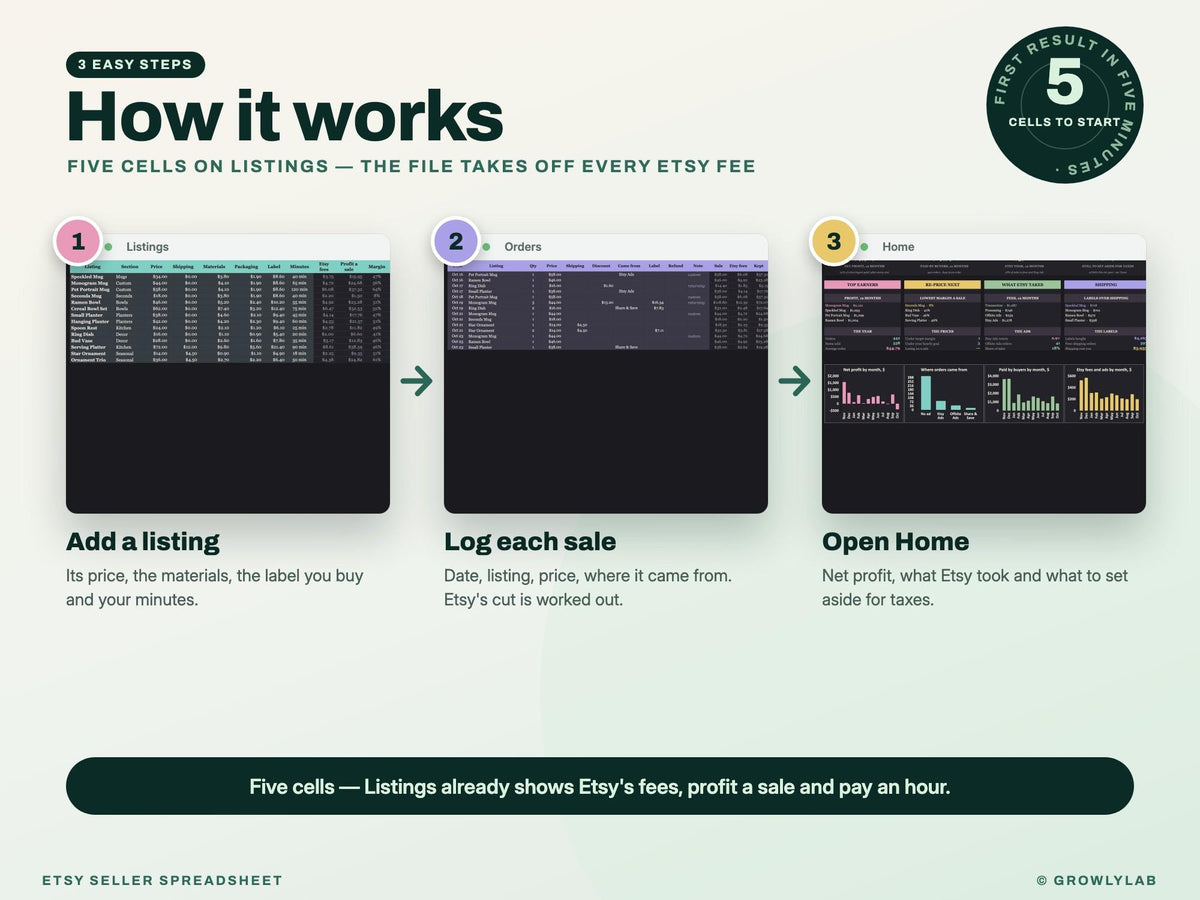The width and height of the screenshot is (1200, 900).
Task: Click the 'Log each sale' heading
Action: pyautogui.click(x=530, y=542)
